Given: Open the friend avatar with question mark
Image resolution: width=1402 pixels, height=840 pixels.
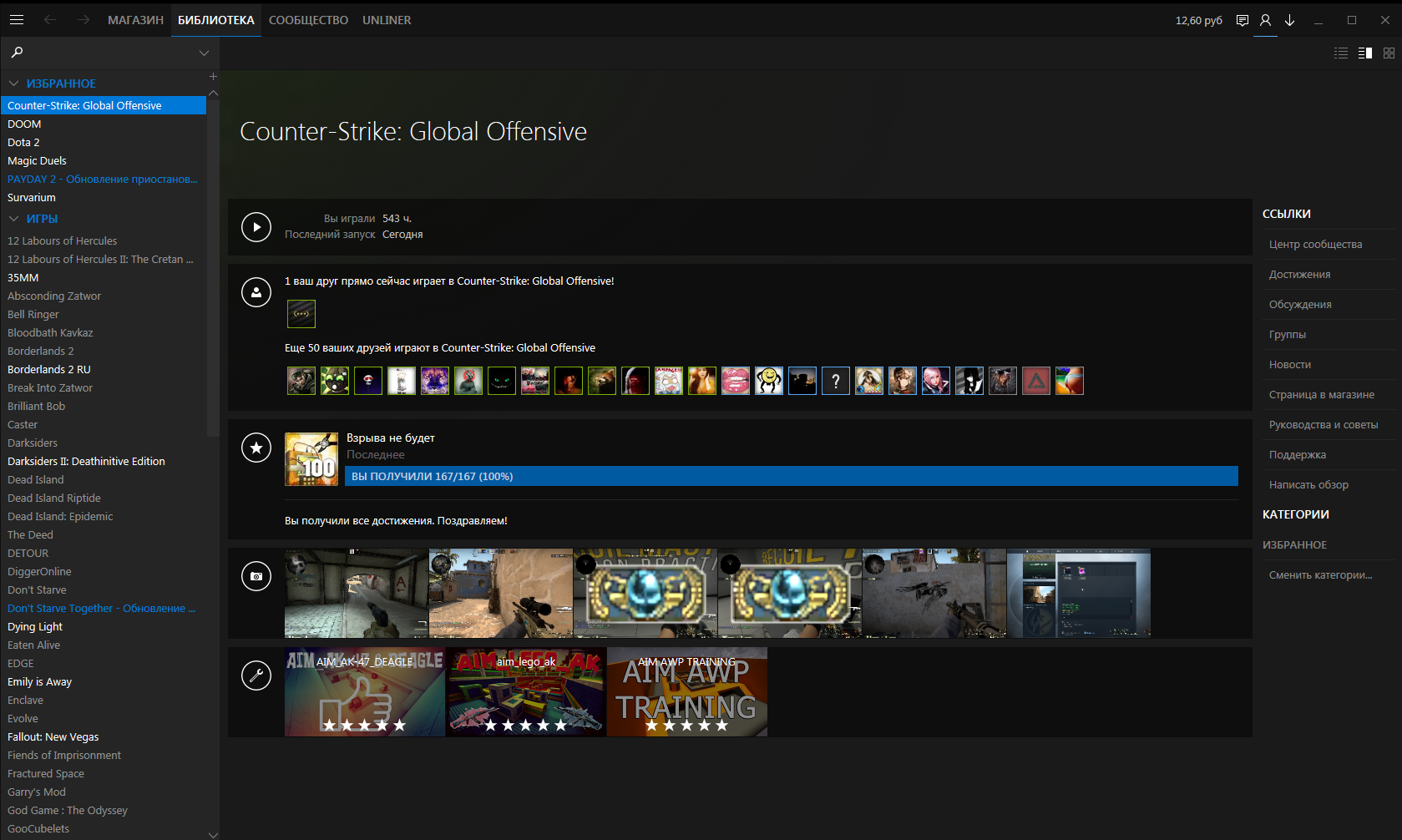Looking at the screenshot, I should [x=836, y=381].
